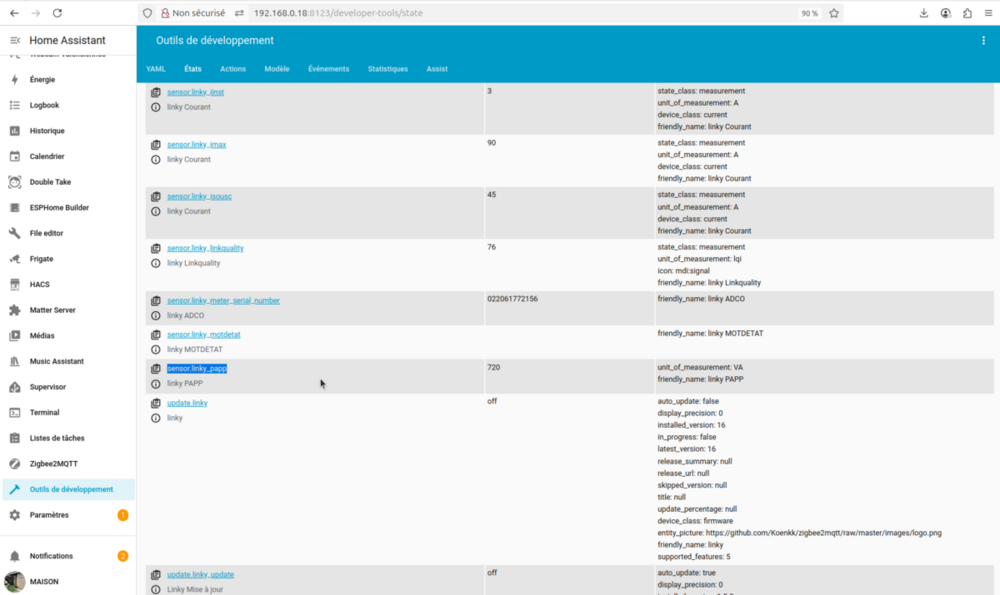This screenshot has height=595, width=1000.
Task: Click the sensor.linky_motdetat link
Action: [x=203, y=335]
